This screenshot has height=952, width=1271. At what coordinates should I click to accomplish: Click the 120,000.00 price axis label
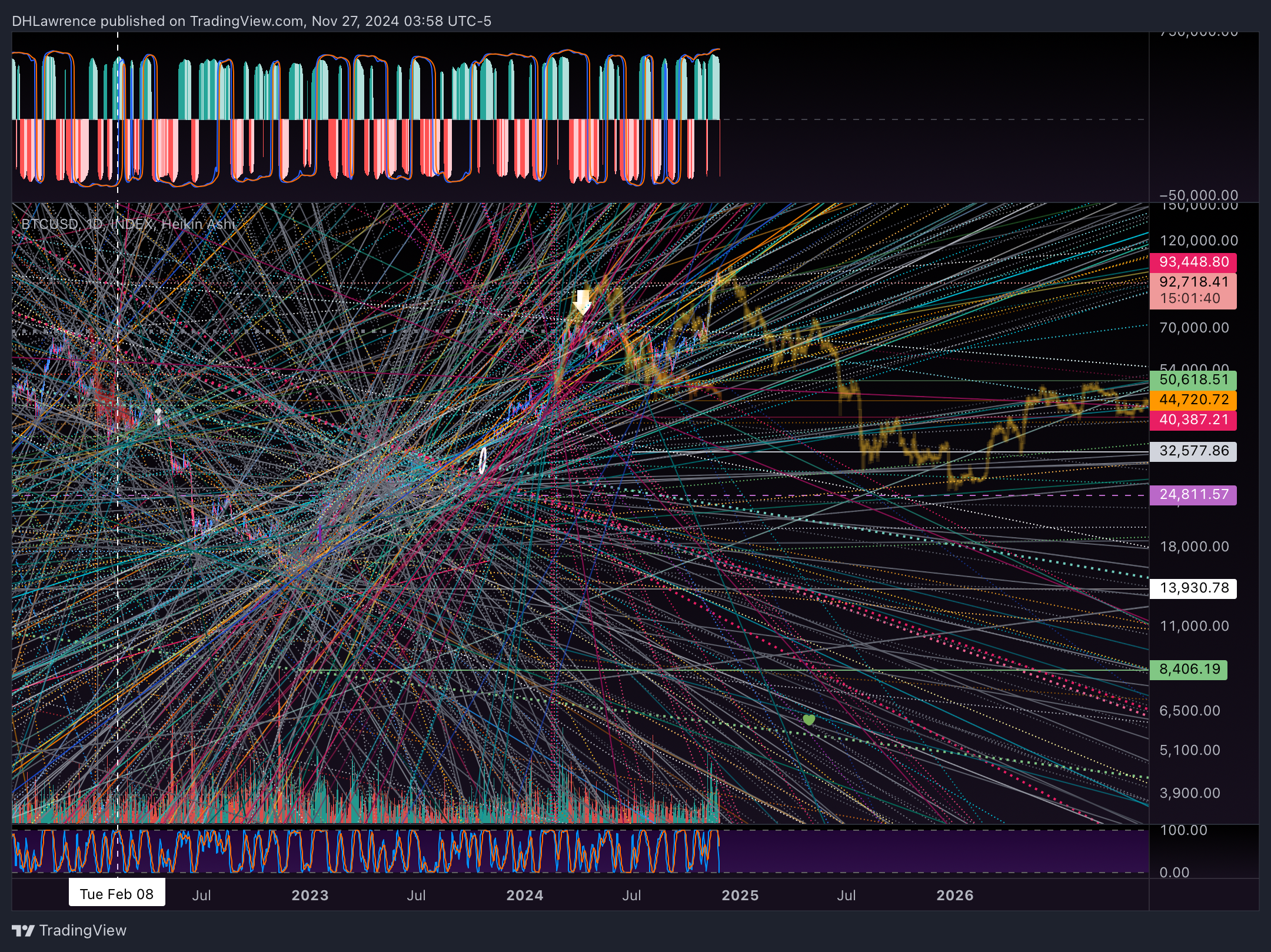[x=1199, y=241]
